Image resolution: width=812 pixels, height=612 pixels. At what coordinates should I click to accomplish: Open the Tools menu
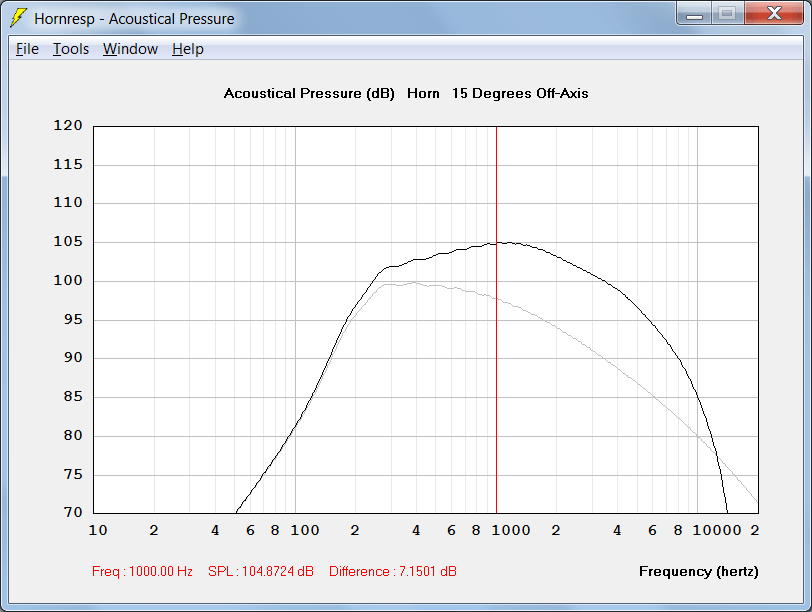coord(71,49)
